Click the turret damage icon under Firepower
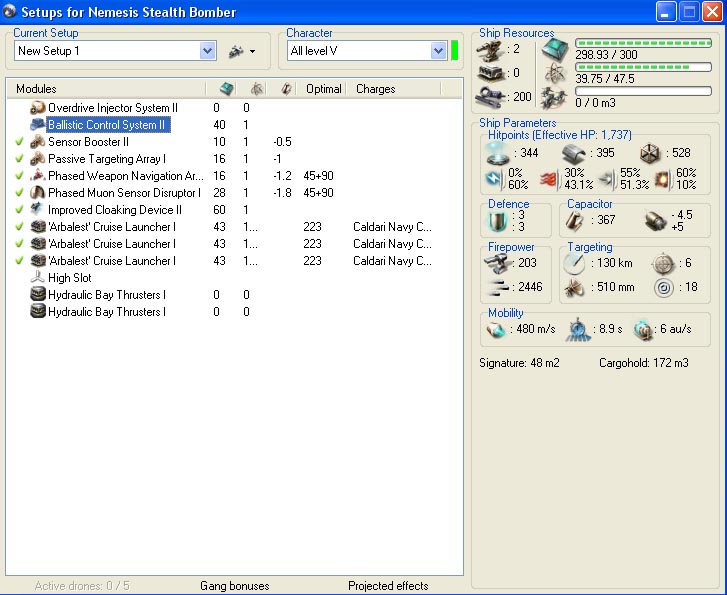The height and width of the screenshot is (595, 727). click(x=497, y=263)
